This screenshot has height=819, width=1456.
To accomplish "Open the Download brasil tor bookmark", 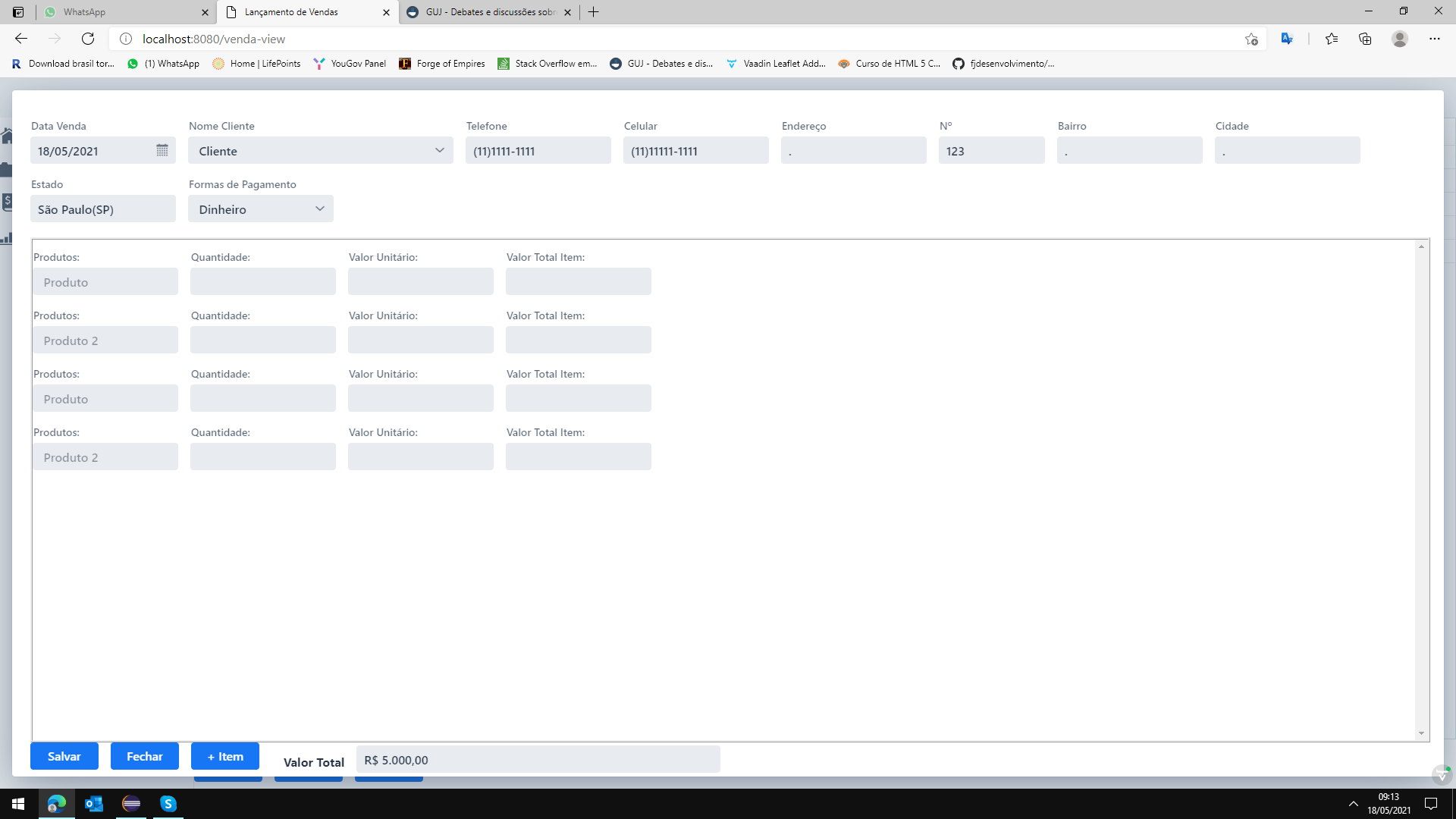I will [x=63, y=64].
